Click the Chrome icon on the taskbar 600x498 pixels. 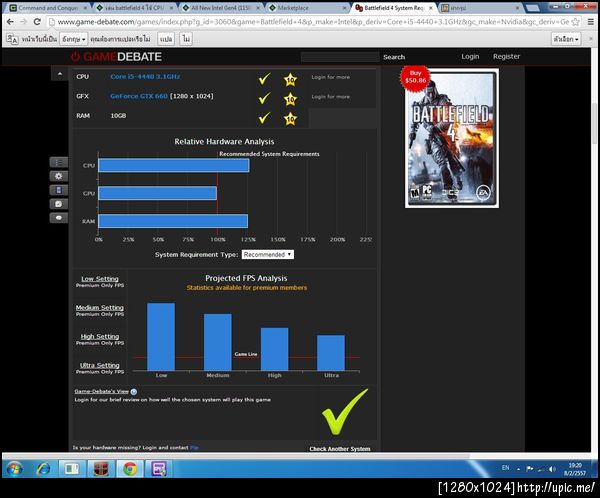tap(130, 469)
